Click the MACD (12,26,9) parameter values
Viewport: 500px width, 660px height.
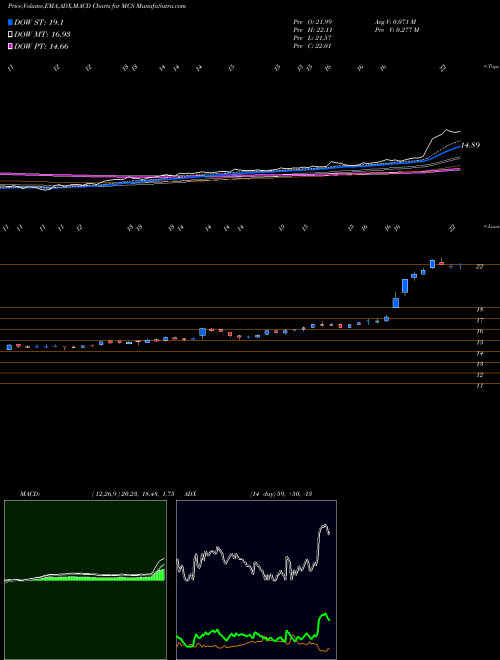pos(133,494)
